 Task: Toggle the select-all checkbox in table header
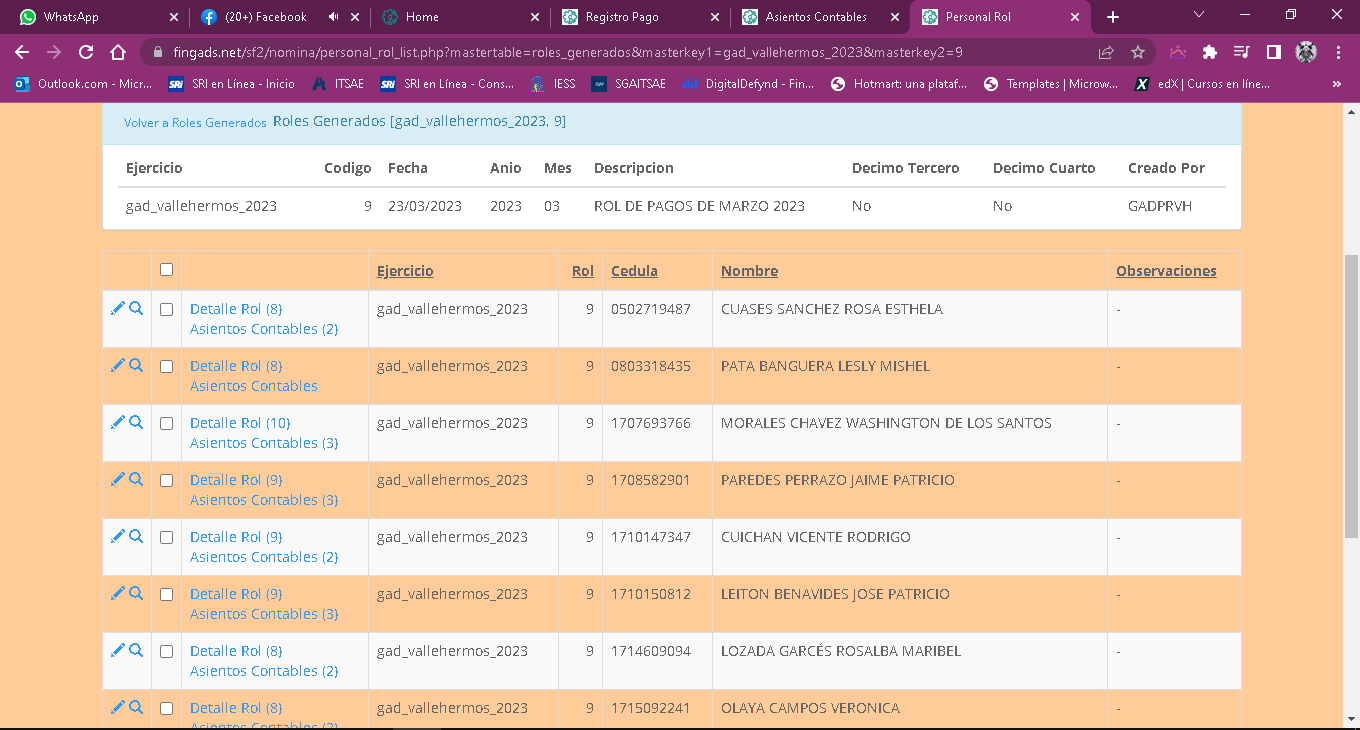[x=166, y=270]
